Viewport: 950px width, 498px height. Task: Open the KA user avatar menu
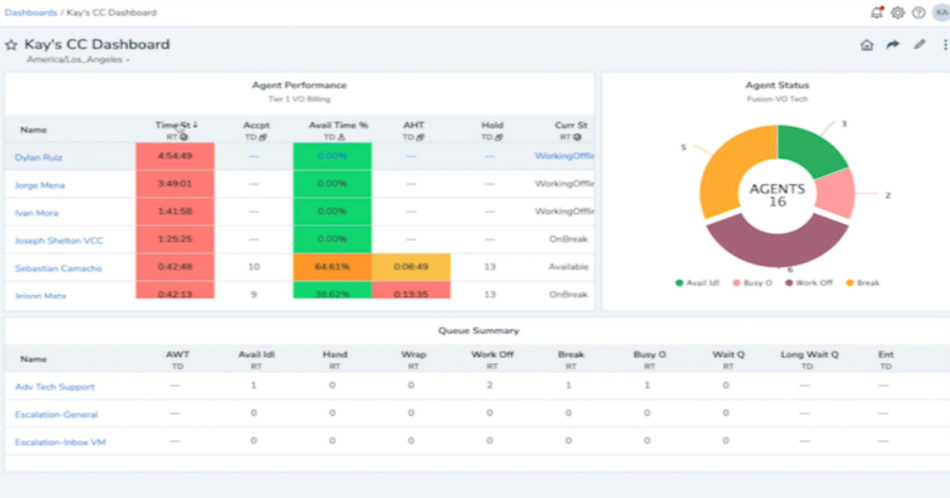pyautogui.click(x=940, y=13)
